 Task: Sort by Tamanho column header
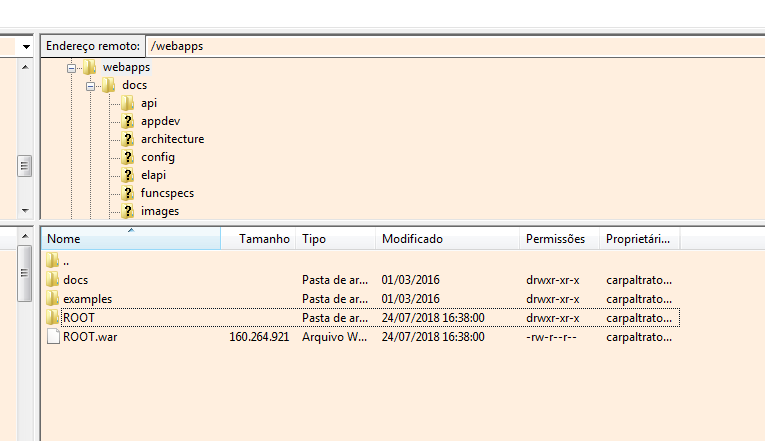(259, 239)
